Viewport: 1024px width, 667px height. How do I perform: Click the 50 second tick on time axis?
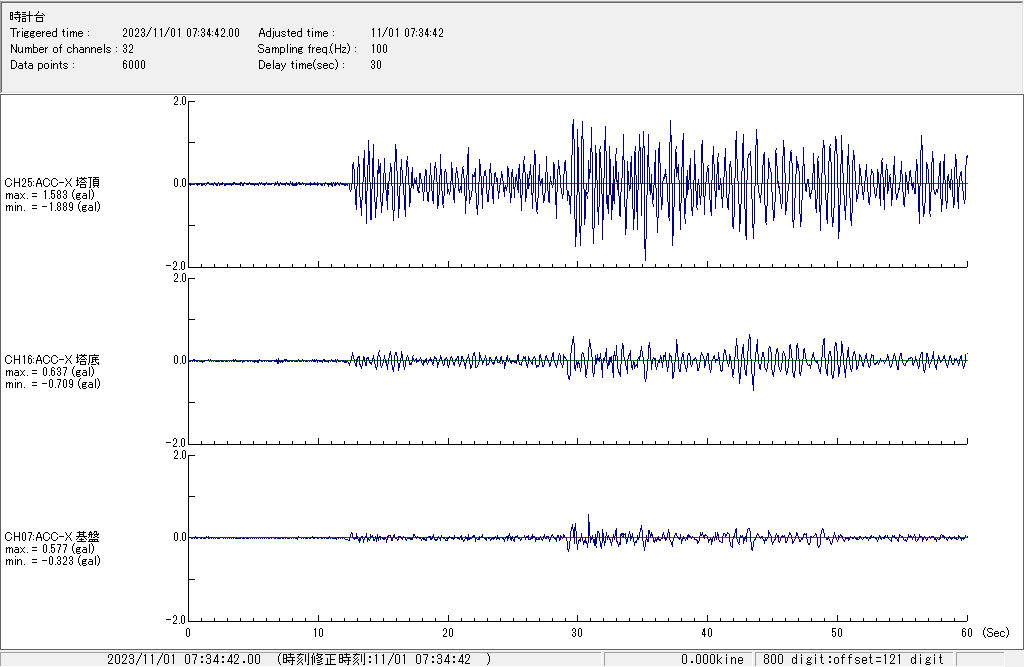[837, 633]
